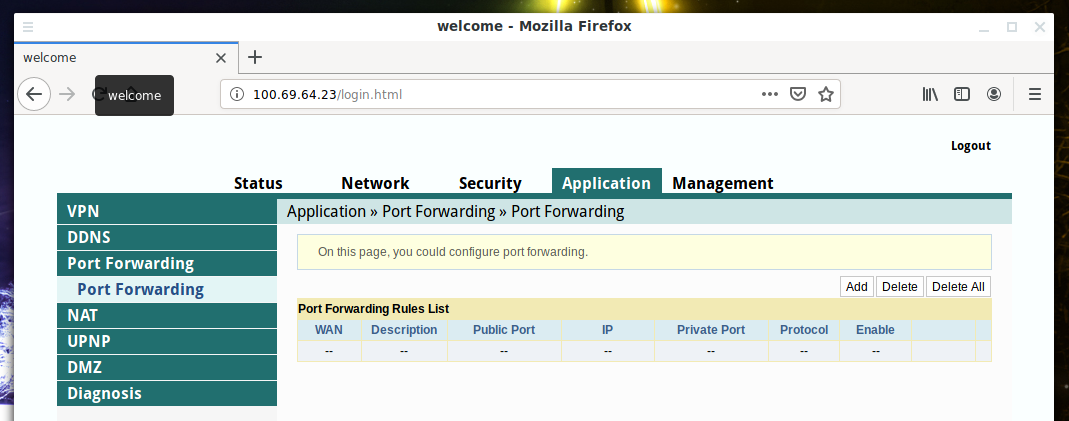The width and height of the screenshot is (1069, 421).
Task: Click the browser back arrow button
Action: pyautogui.click(x=34, y=94)
